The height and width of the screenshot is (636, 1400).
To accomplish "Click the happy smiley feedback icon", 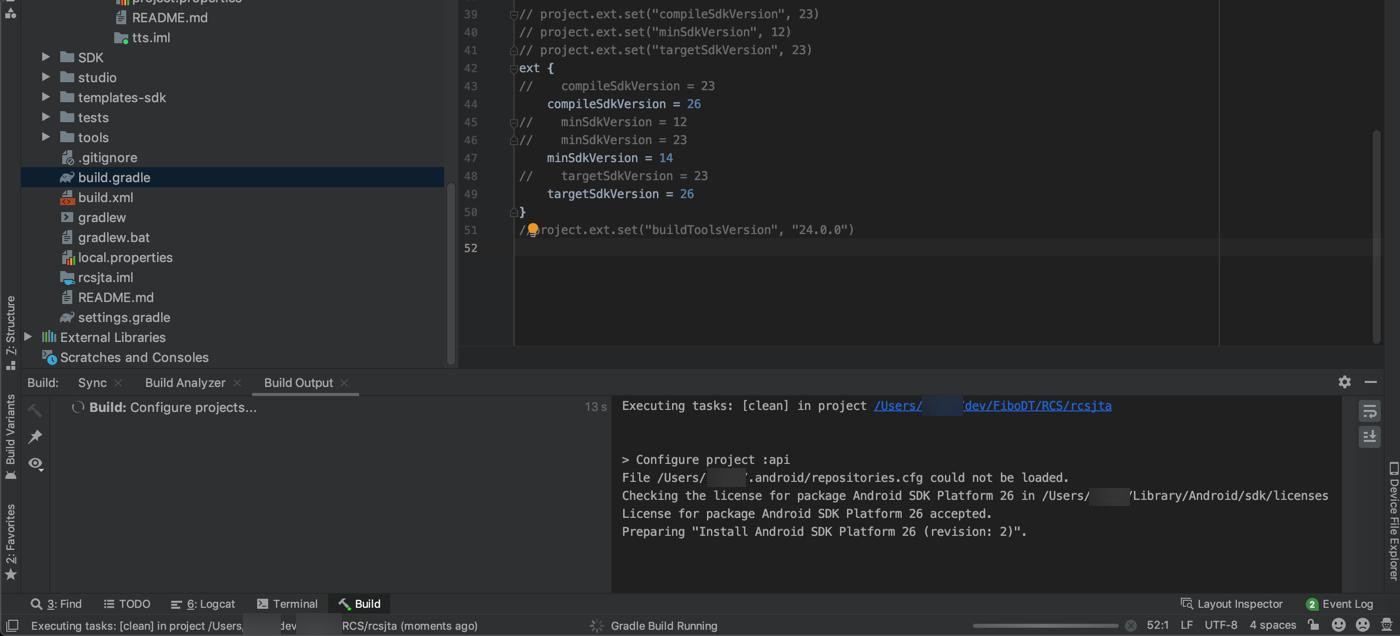I will [x=1338, y=626].
